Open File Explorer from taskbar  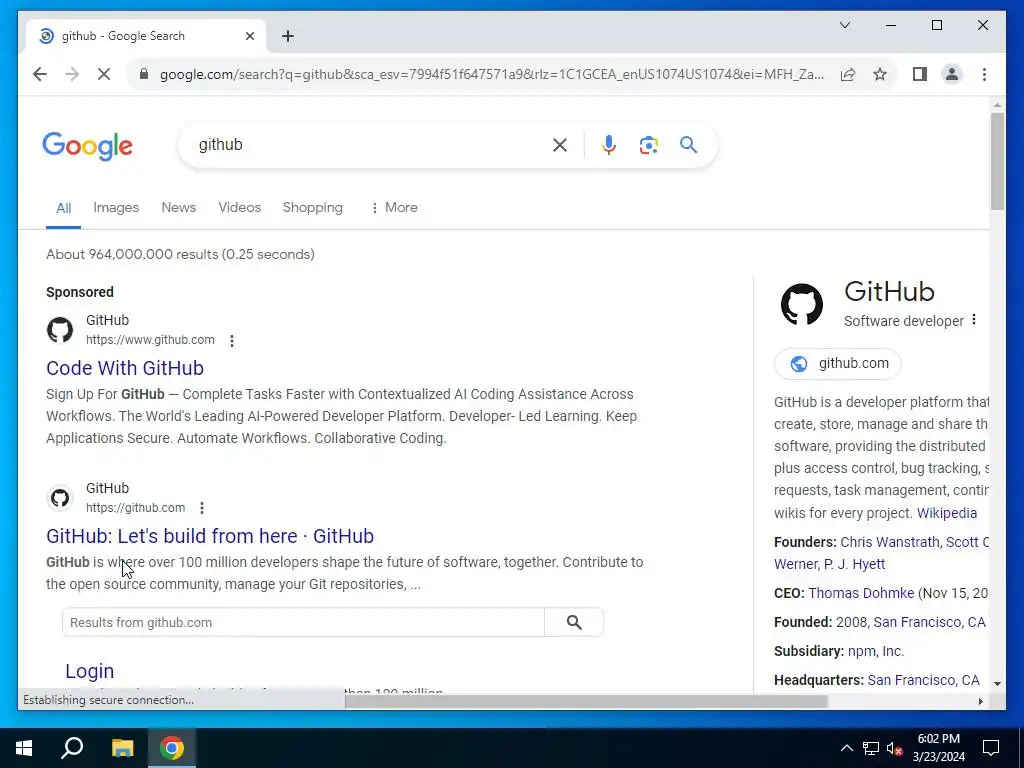122,748
